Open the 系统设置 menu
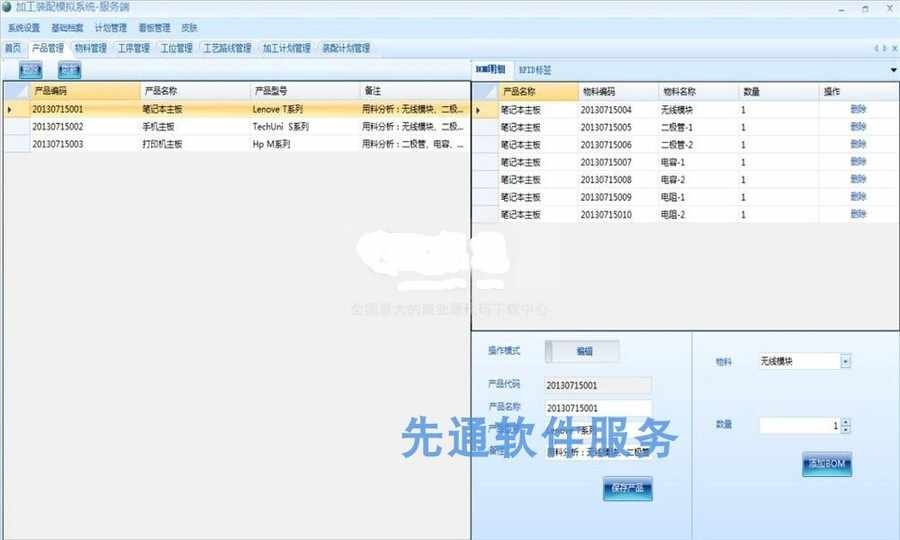The height and width of the screenshot is (540, 900). [x=24, y=28]
